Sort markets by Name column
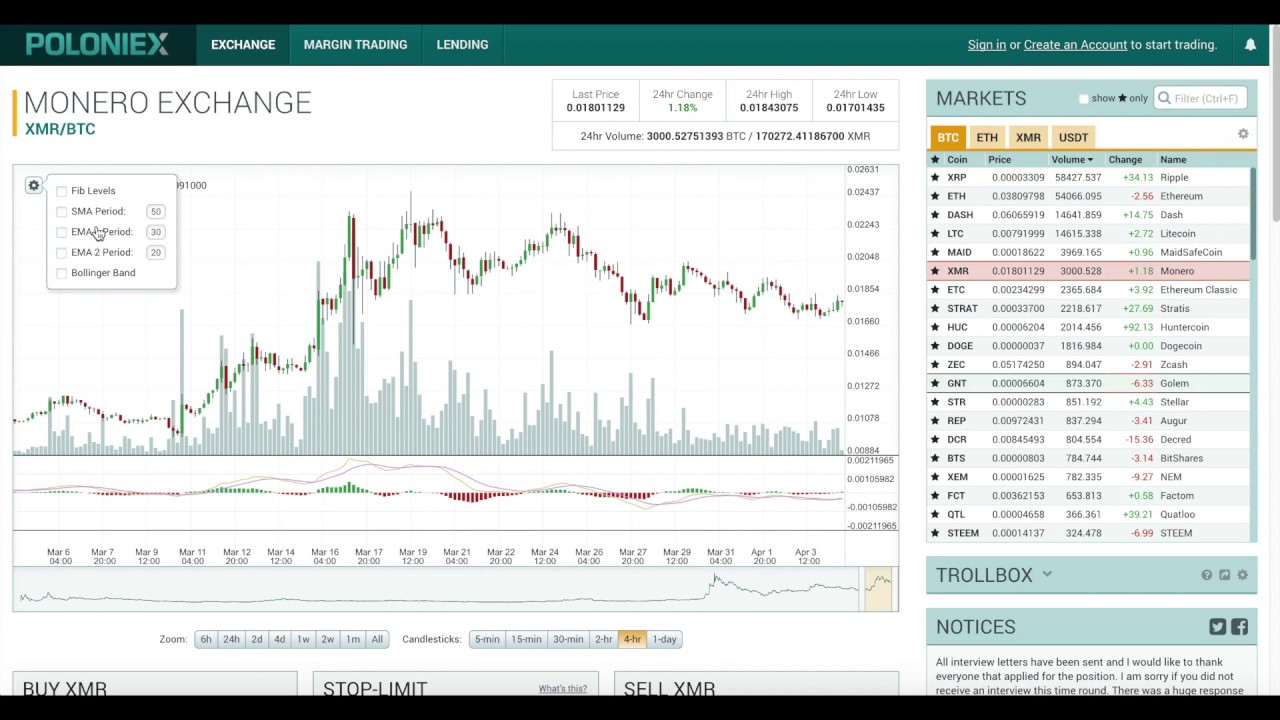The height and width of the screenshot is (720, 1280). 1173,160
